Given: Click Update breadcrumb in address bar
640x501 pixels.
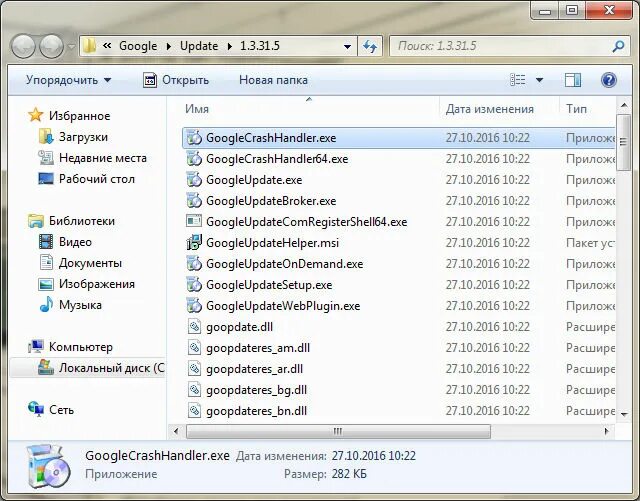Looking at the screenshot, I should pyautogui.click(x=199, y=46).
